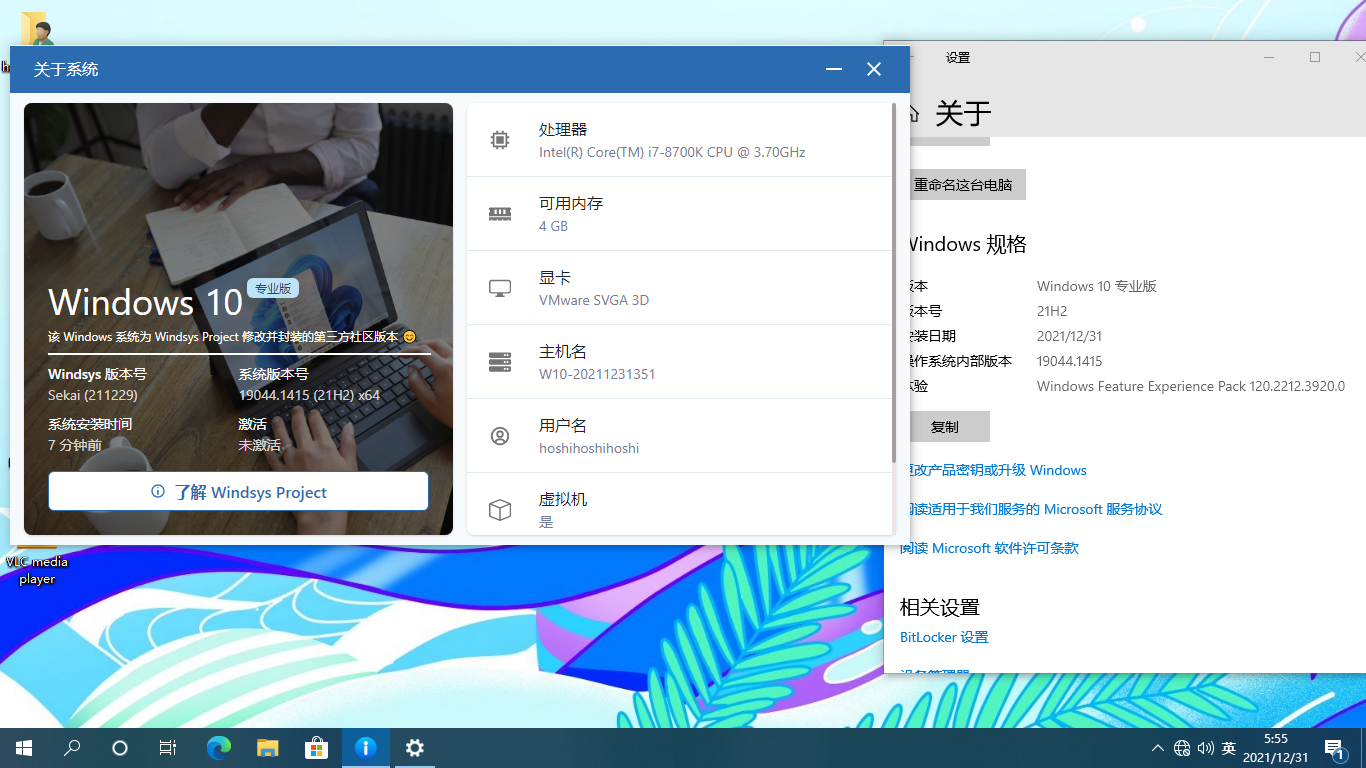
Task: Click the 重命名这台电脑 button
Action: [x=964, y=185]
